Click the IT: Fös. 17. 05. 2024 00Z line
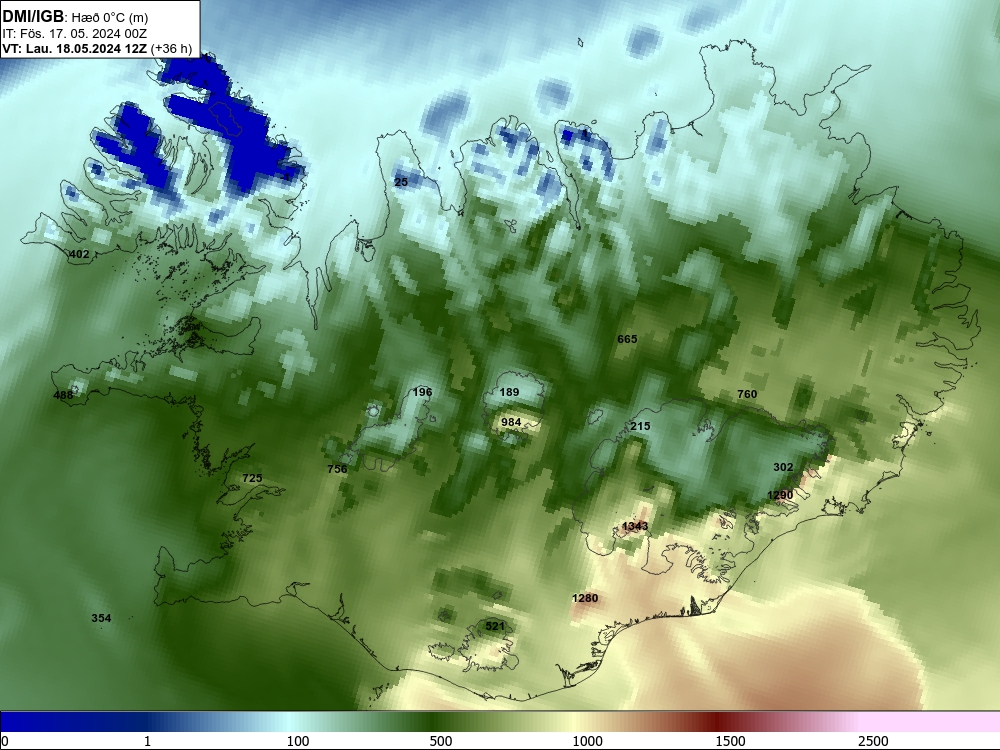The image size is (1000, 750). (75, 34)
